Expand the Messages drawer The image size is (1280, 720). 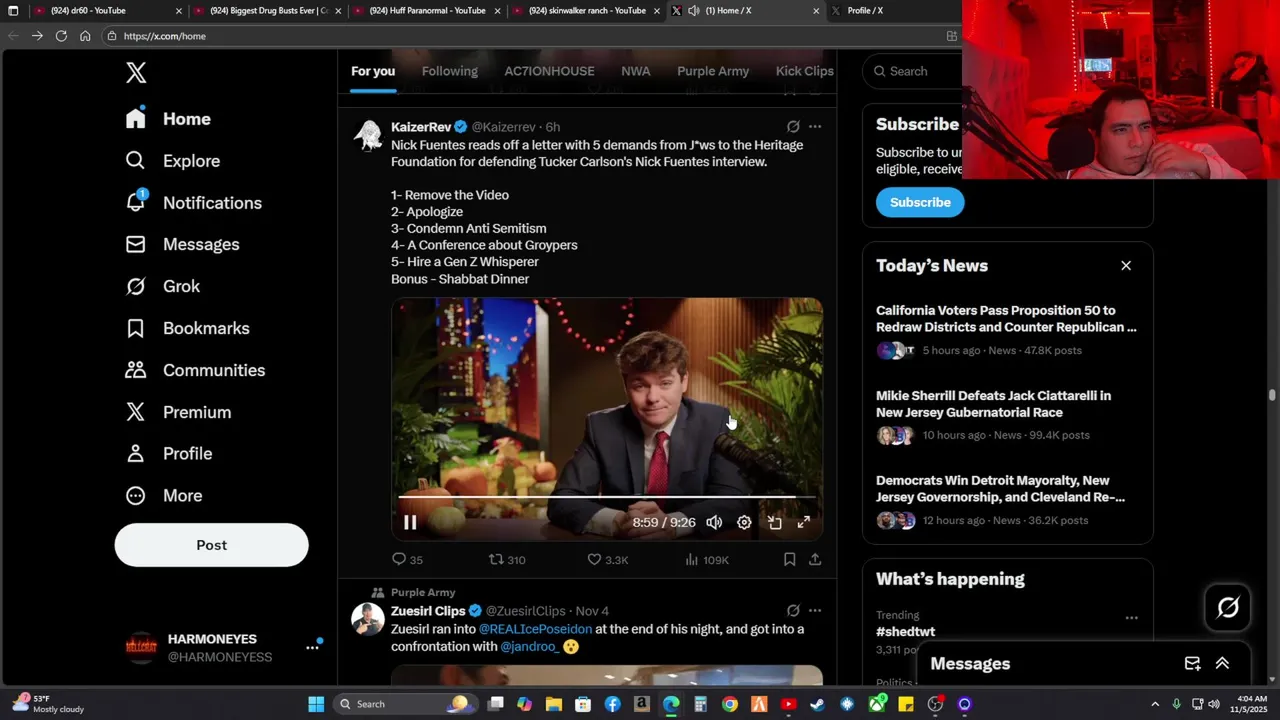(1222, 664)
